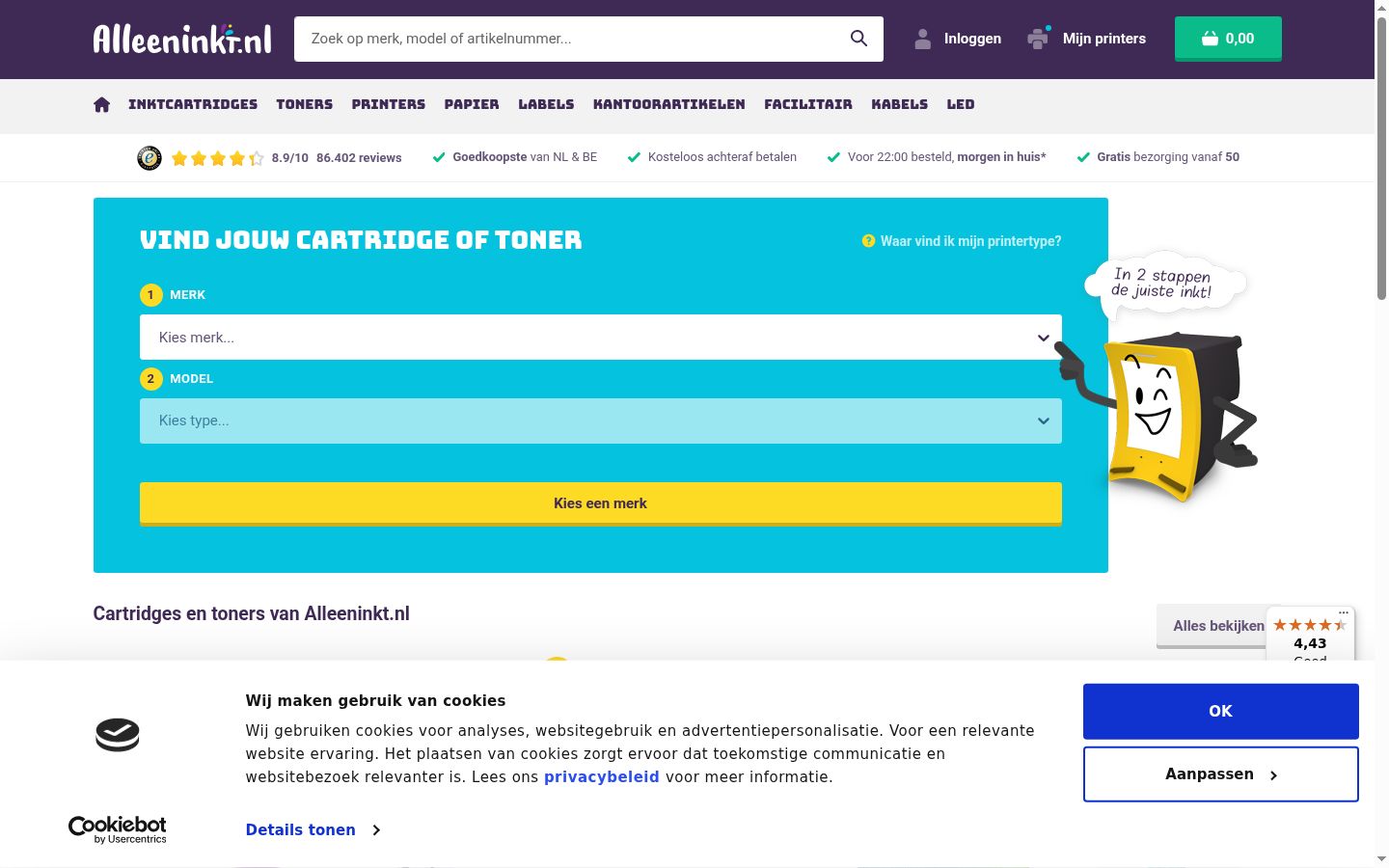Click Voor 22:00 besteld, morgen in huis text
The image size is (1389, 868).
[947, 157]
